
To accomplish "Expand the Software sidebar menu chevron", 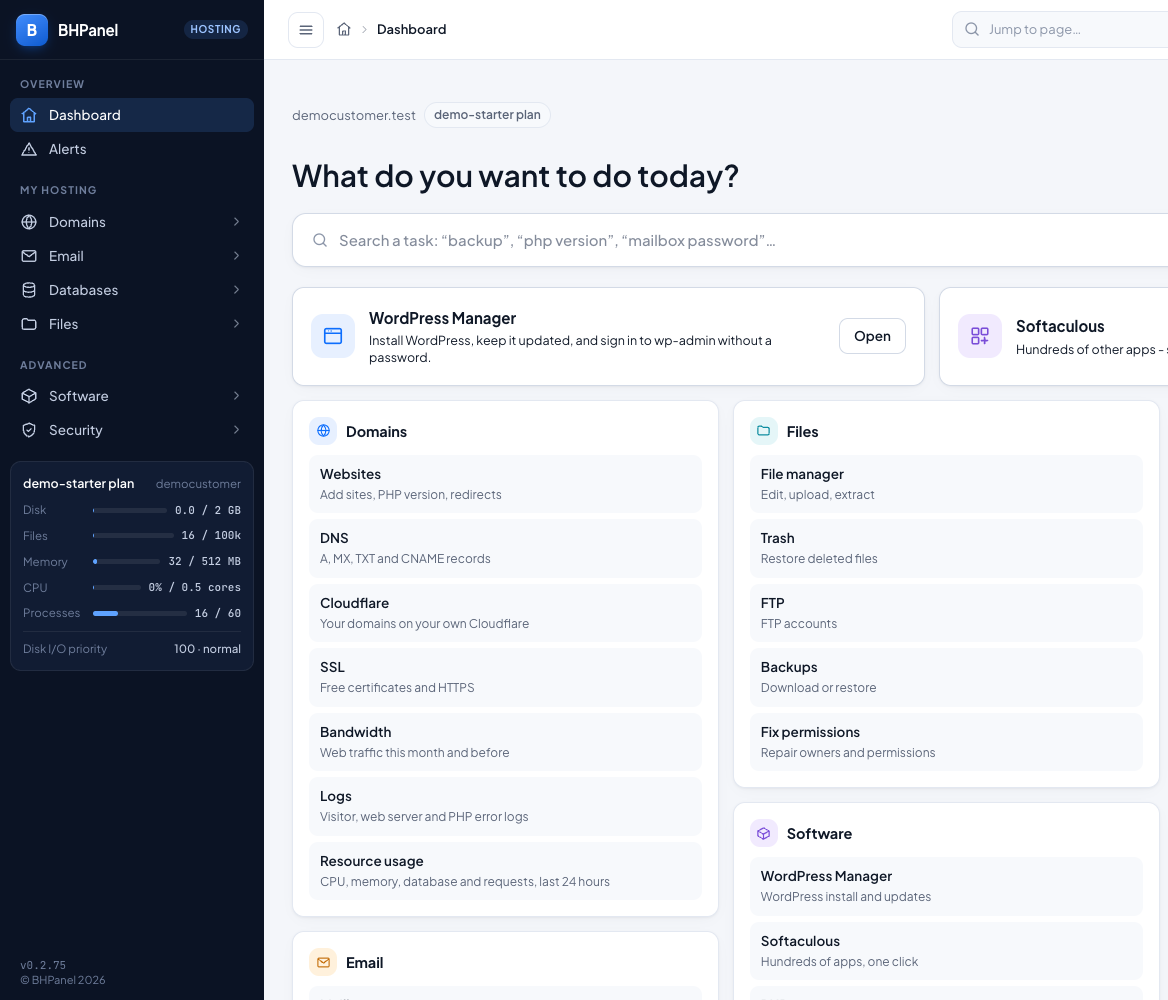I will tap(236, 396).
